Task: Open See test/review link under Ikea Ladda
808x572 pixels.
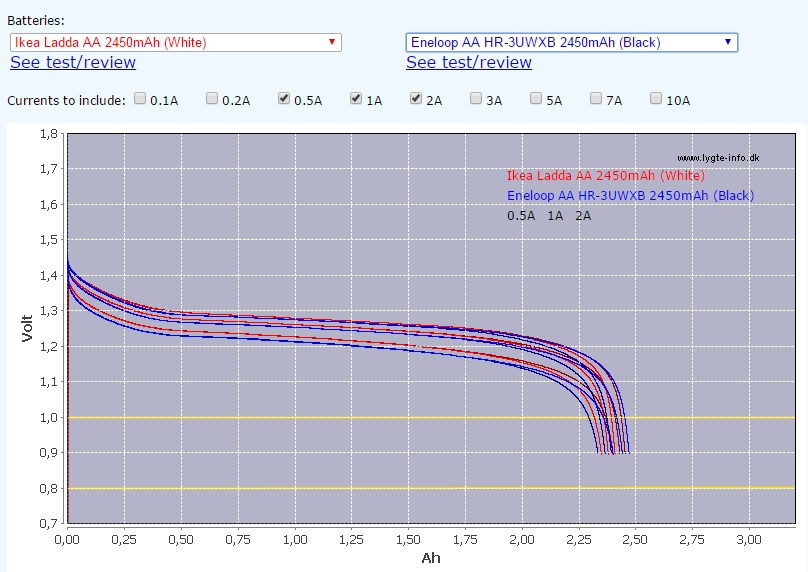Action: point(73,62)
